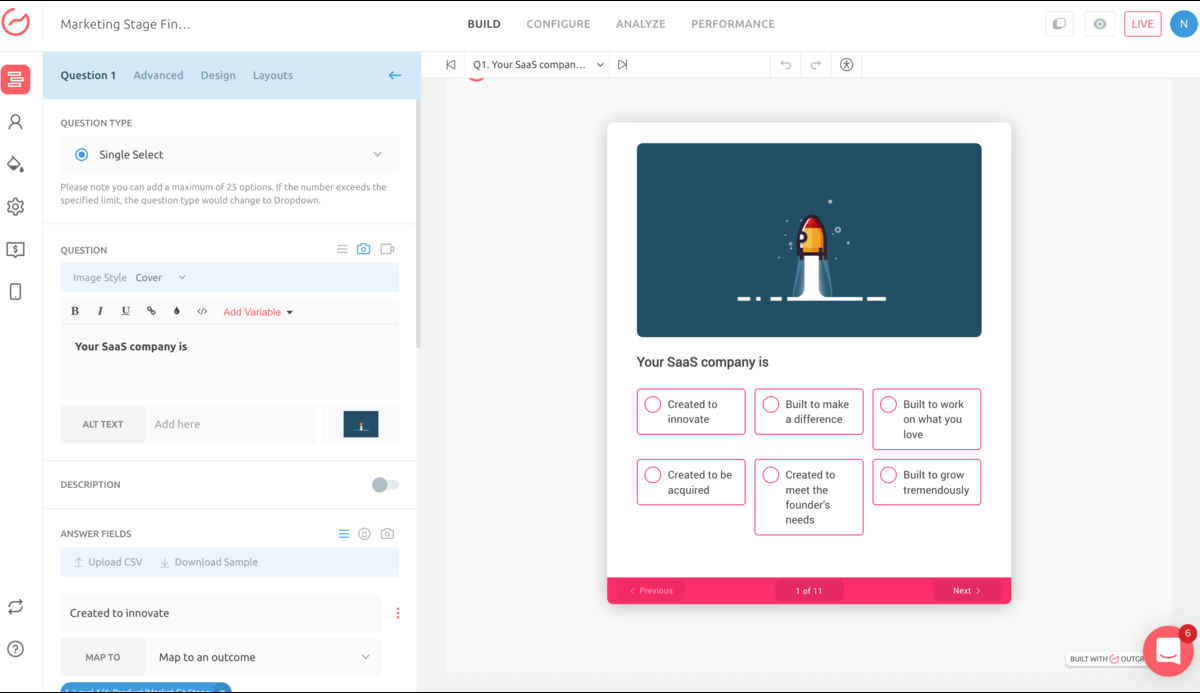Open the Advanced tab in question panel
Viewport: 1200px width, 693px height.
click(158, 75)
